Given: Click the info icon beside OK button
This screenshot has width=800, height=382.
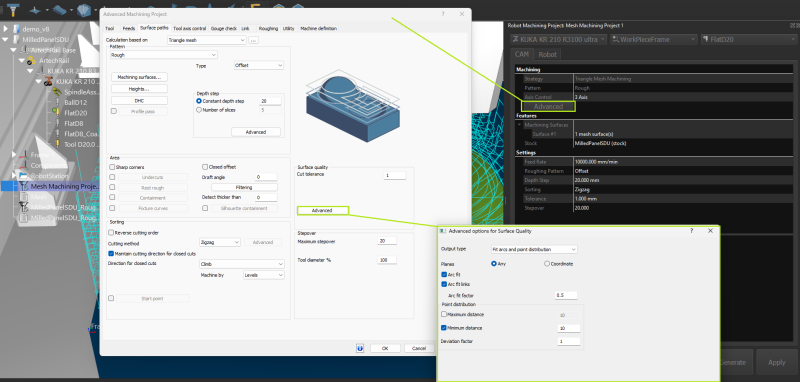Looking at the screenshot, I should [360, 348].
